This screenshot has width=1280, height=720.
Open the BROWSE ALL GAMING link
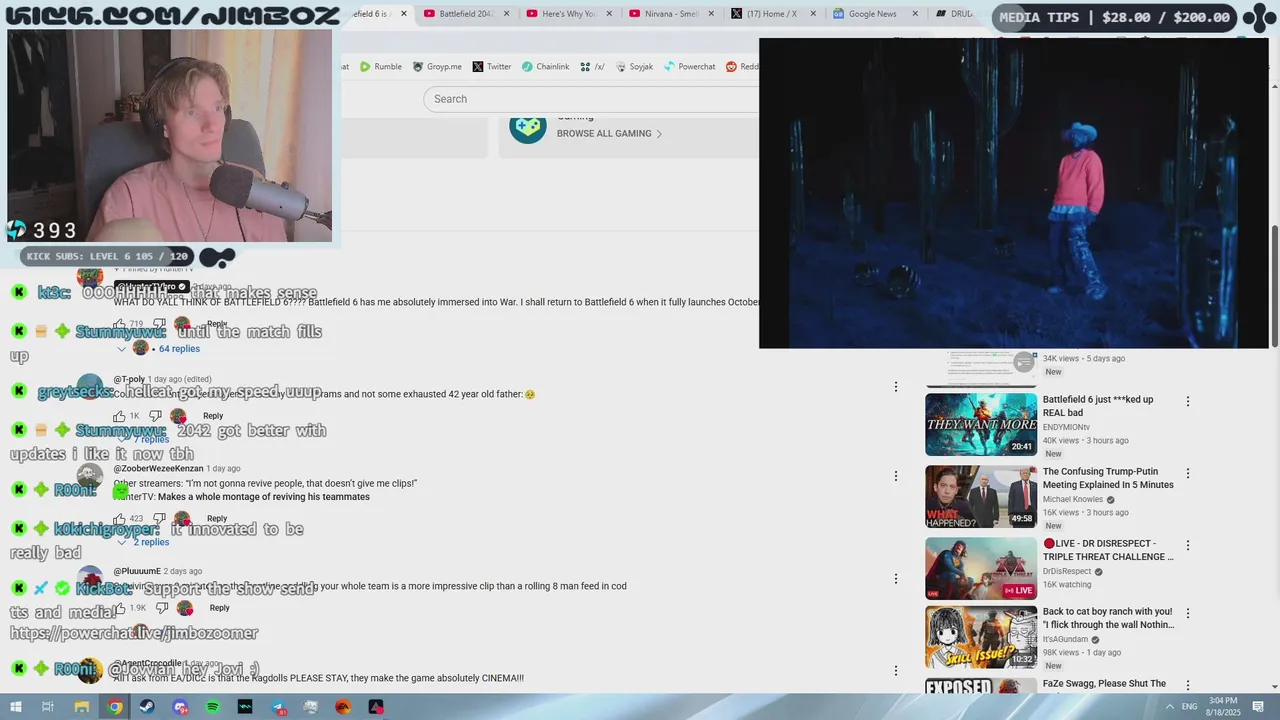pos(609,134)
